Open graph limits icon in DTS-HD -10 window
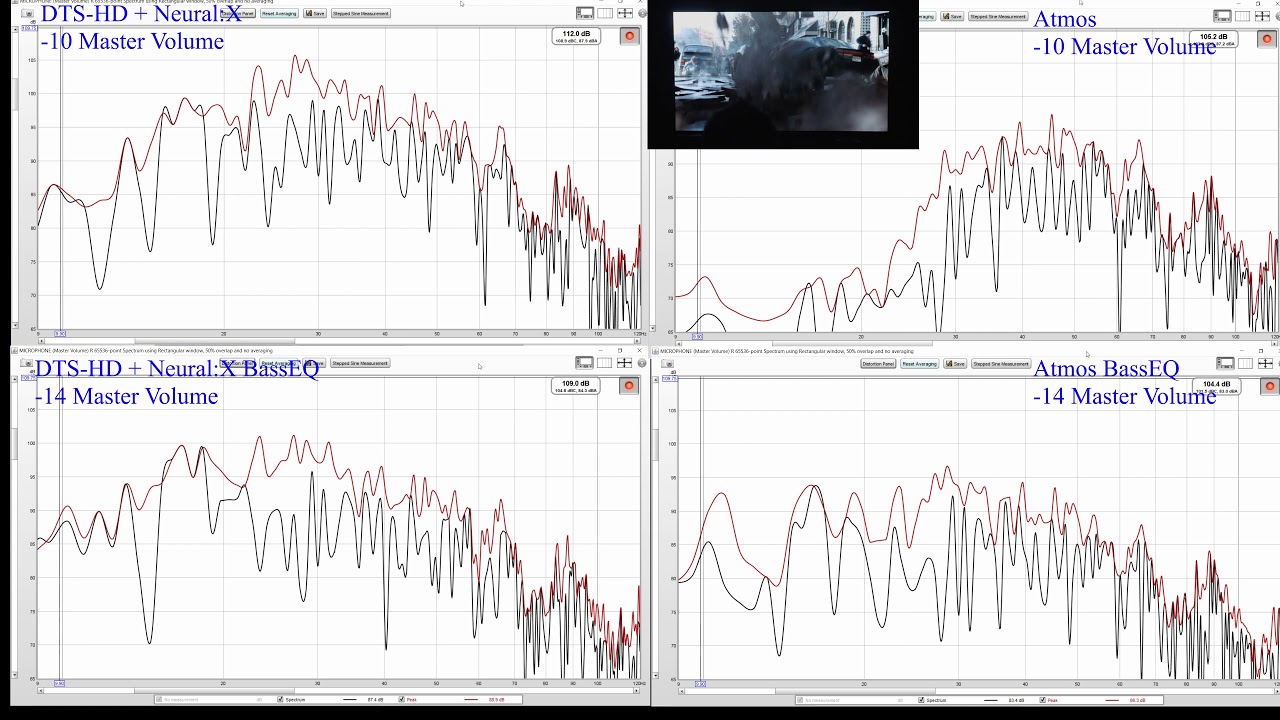The width and height of the screenshot is (1280, 720). click(x=585, y=13)
